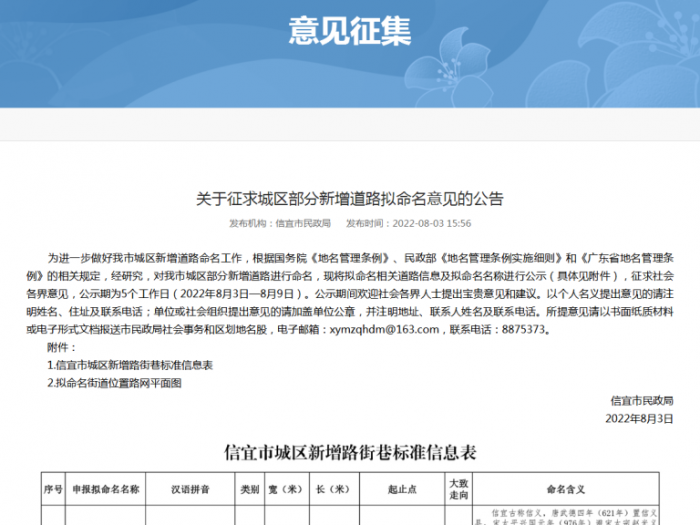Image resolution: width=700 pixels, height=525 pixels.
Task: Open attachment 2.拟命名街道位置路网平面图
Action: point(114,383)
